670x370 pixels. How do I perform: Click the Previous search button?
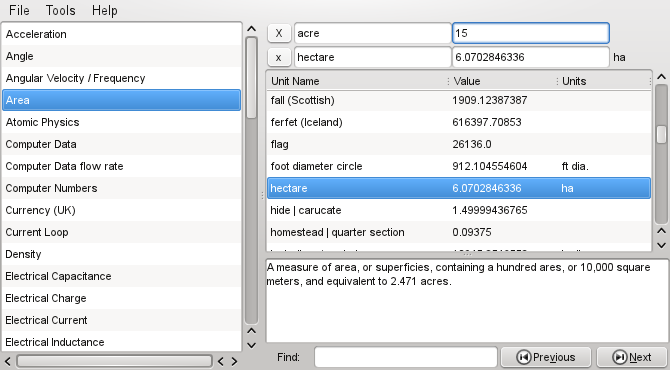click(x=546, y=357)
